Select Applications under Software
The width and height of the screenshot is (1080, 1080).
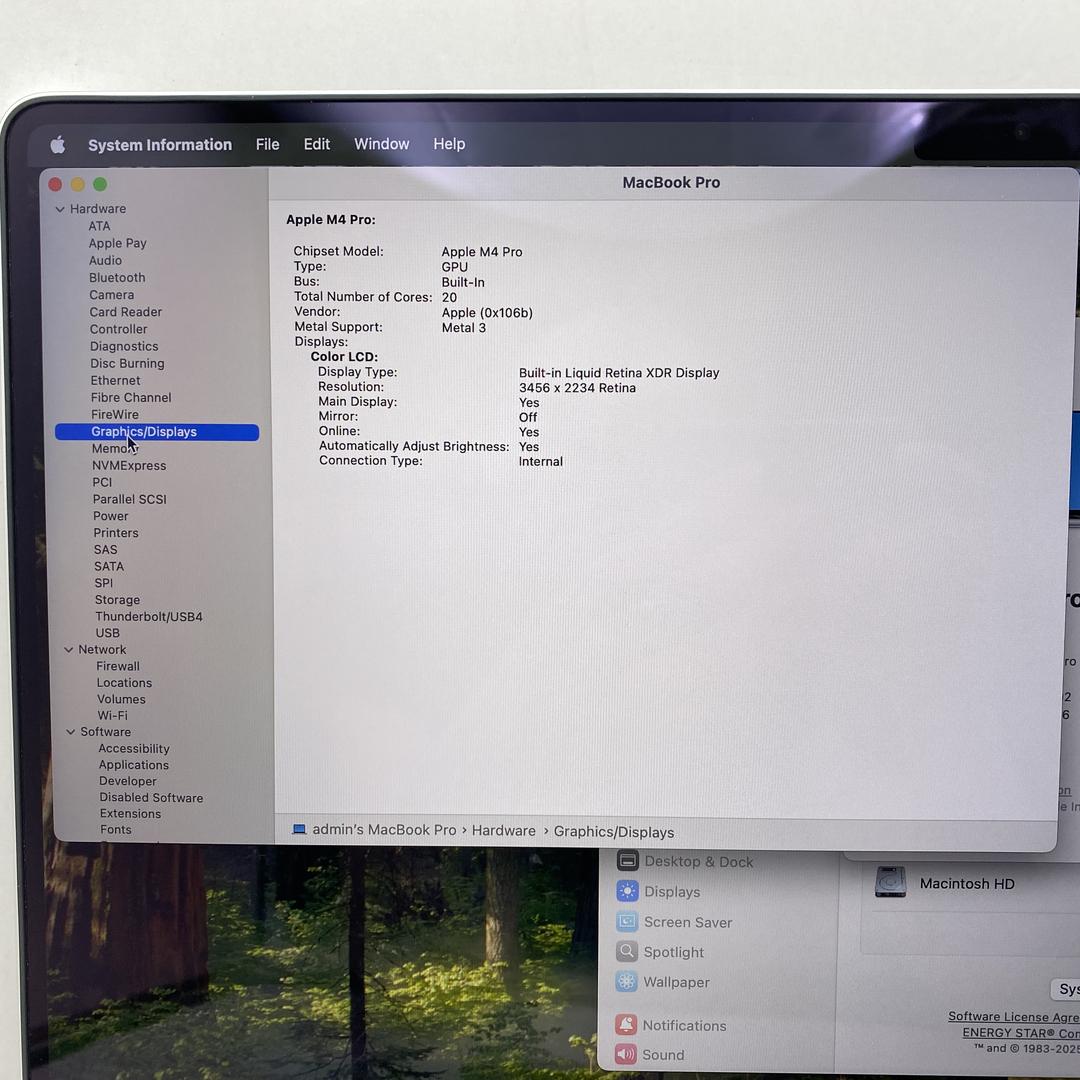[134, 765]
